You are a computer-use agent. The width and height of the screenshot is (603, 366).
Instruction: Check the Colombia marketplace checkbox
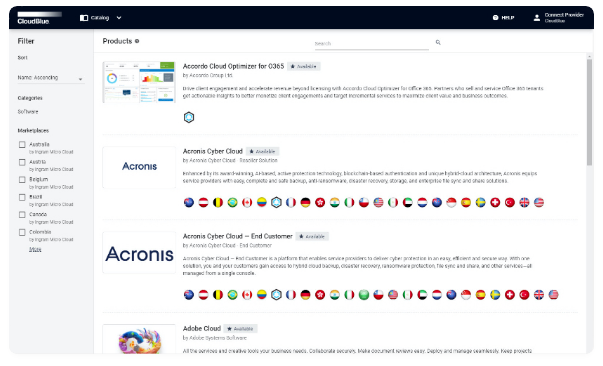[22, 232]
